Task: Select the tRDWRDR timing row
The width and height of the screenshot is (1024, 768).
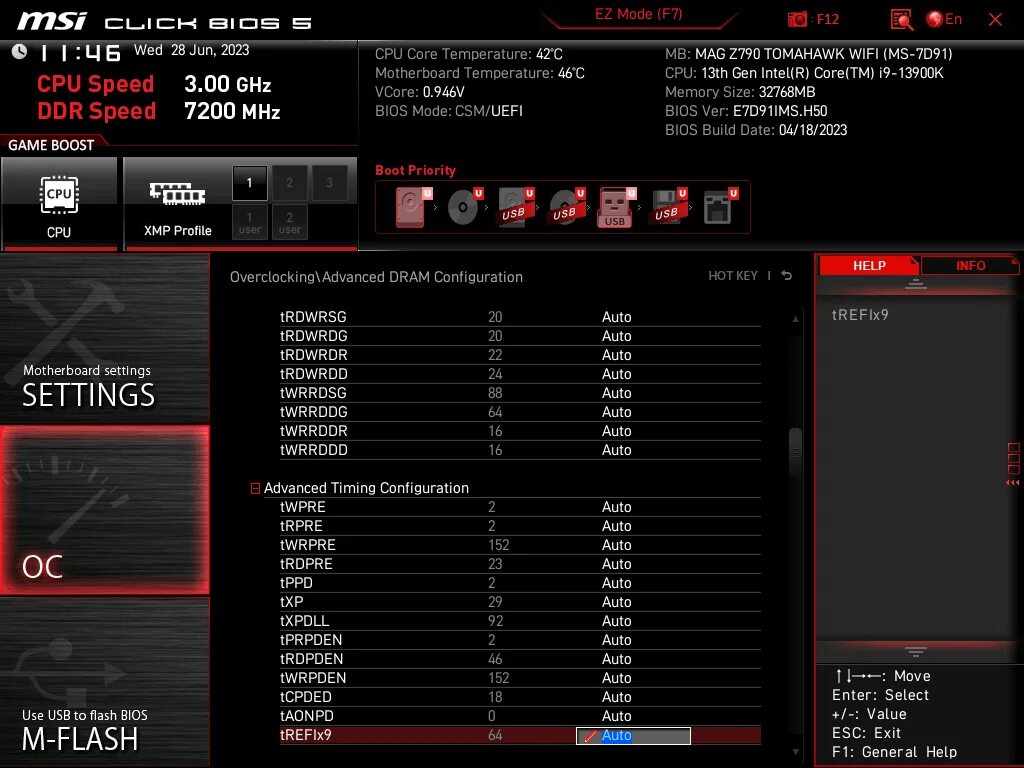Action: tap(520, 355)
